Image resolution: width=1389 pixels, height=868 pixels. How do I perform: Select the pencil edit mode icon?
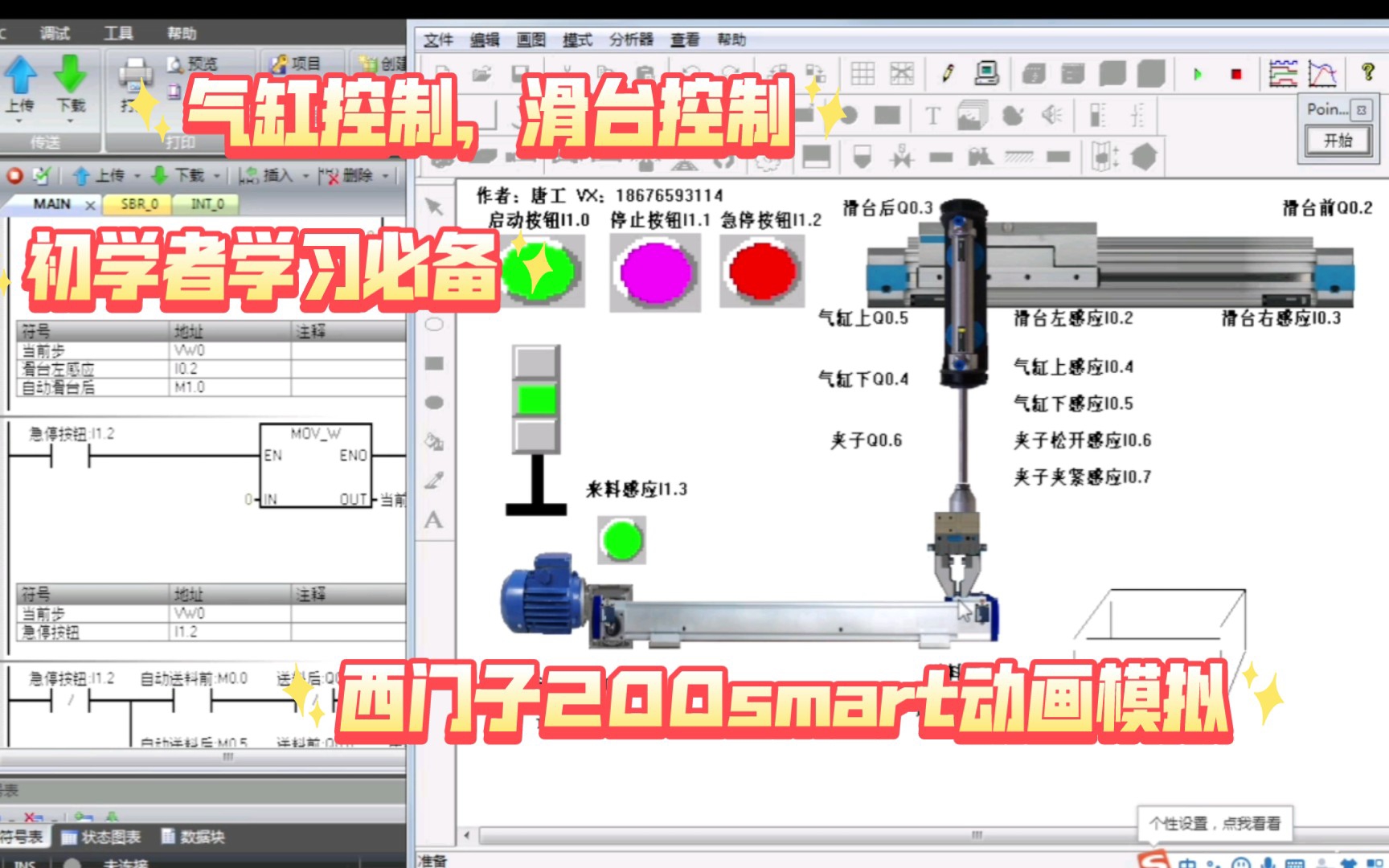tap(948, 74)
